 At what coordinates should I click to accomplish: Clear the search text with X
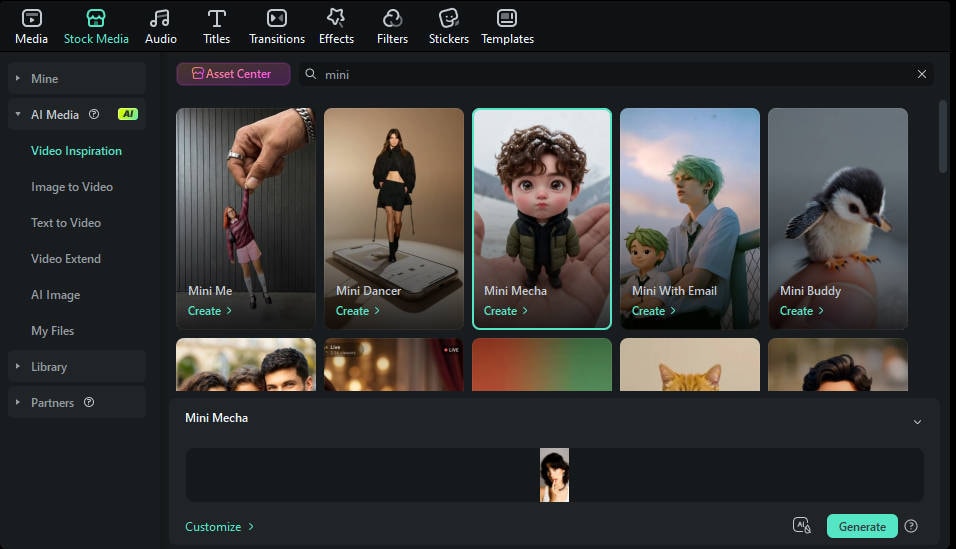[922, 74]
